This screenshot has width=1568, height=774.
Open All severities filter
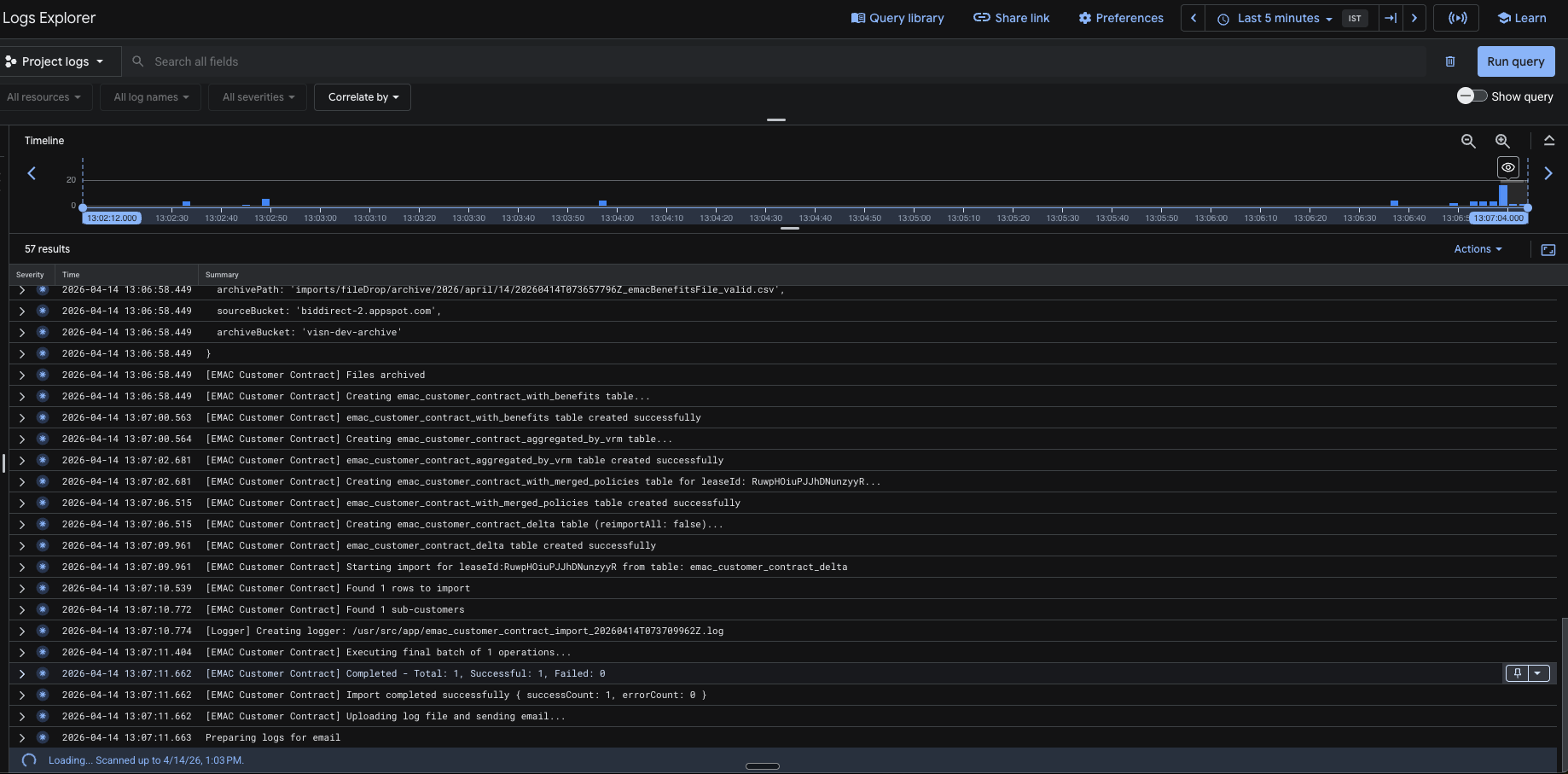tap(258, 97)
